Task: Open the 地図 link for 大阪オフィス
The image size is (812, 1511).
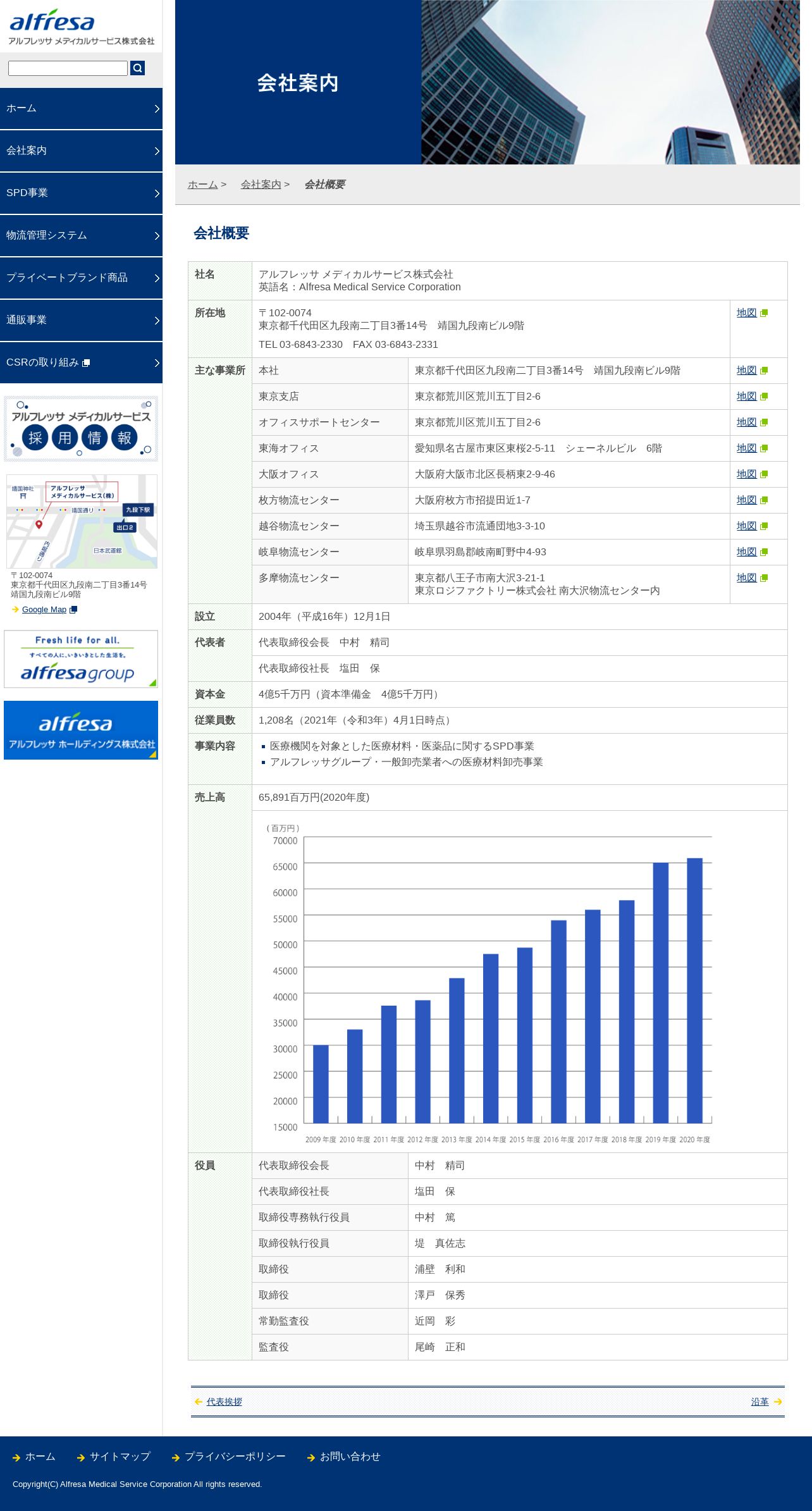Action: pyautogui.click(x=746, y=474)
